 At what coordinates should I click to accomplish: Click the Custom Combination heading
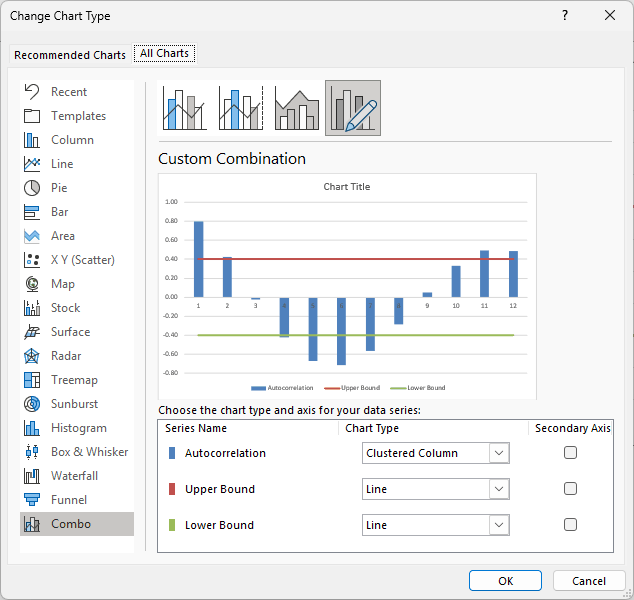(232, 158)
